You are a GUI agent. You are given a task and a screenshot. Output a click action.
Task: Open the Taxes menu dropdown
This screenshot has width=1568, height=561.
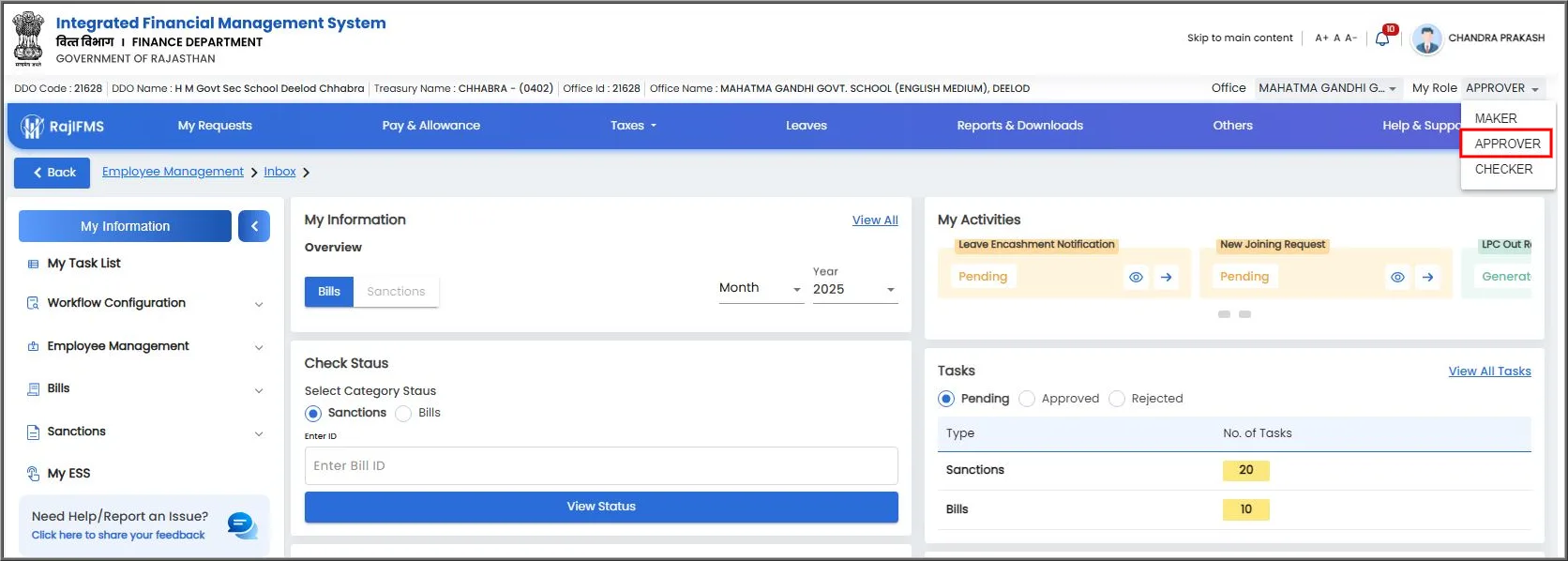[x=633, y=126]
